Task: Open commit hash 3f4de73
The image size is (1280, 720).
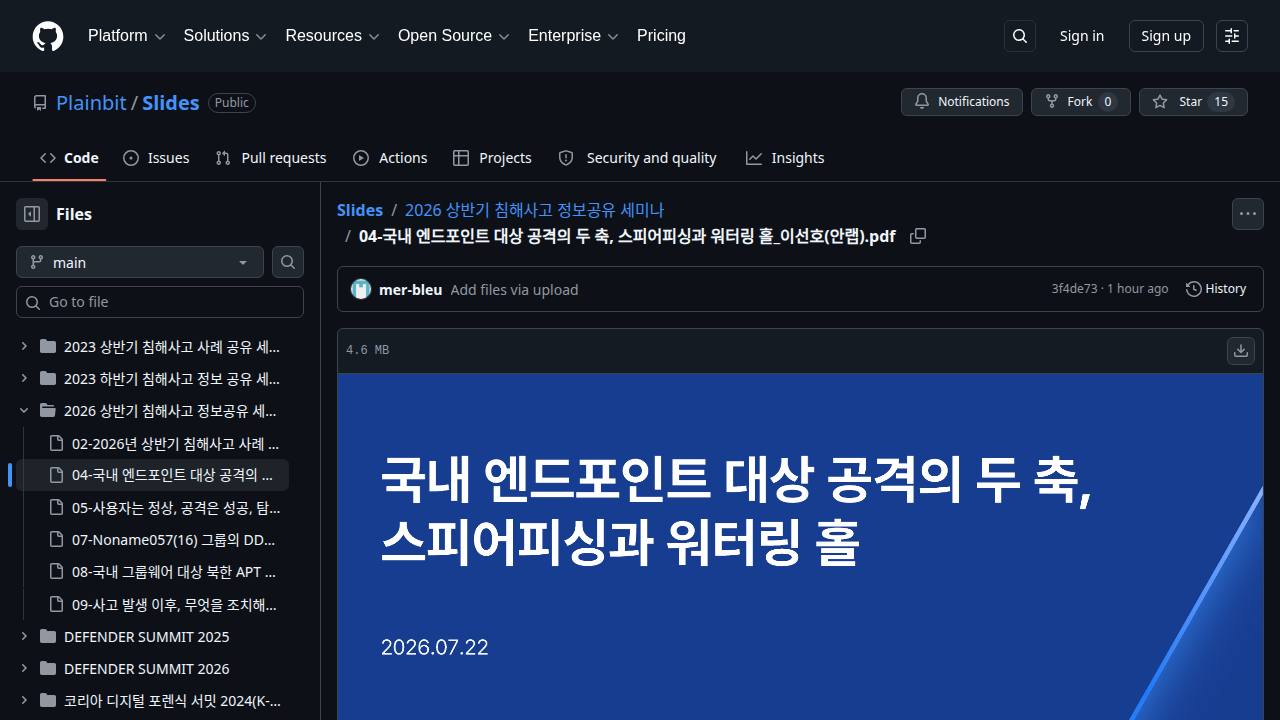Action: [x=1074, y=289]
